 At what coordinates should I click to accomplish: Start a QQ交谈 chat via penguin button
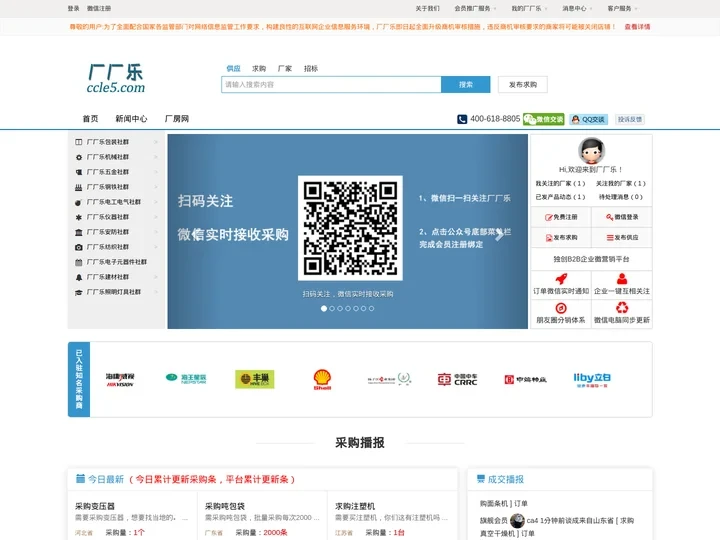589,119
